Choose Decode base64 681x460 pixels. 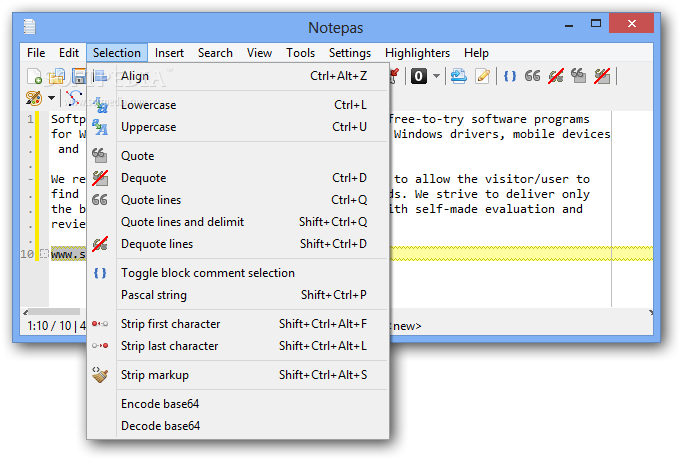point(238,426)
